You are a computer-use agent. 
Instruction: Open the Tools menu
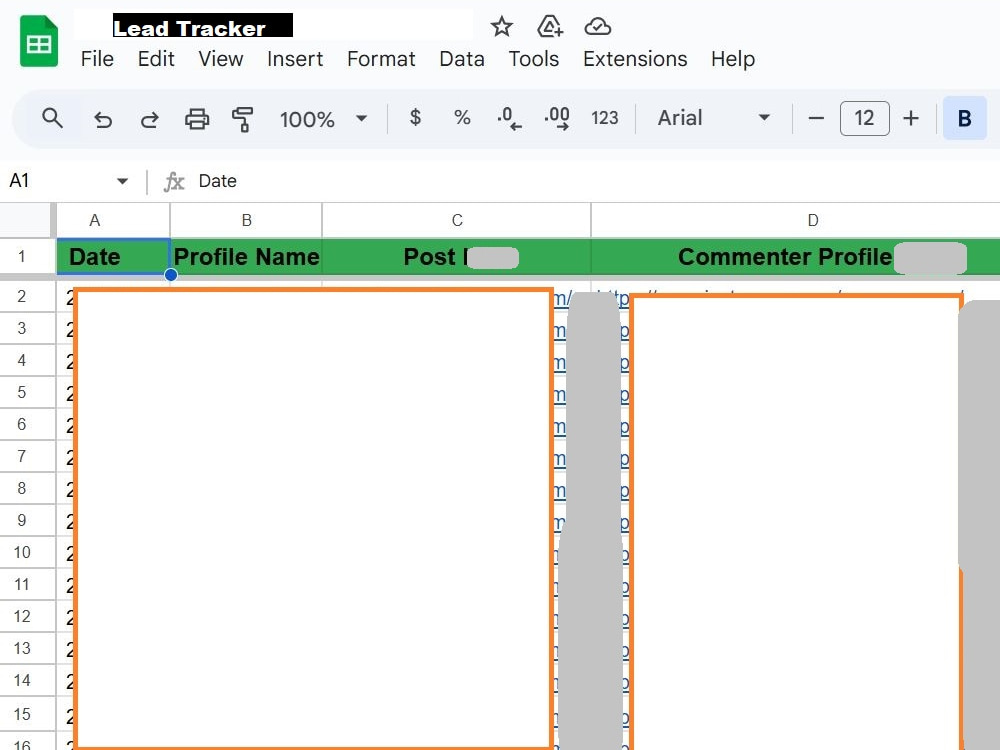(534, 59)
